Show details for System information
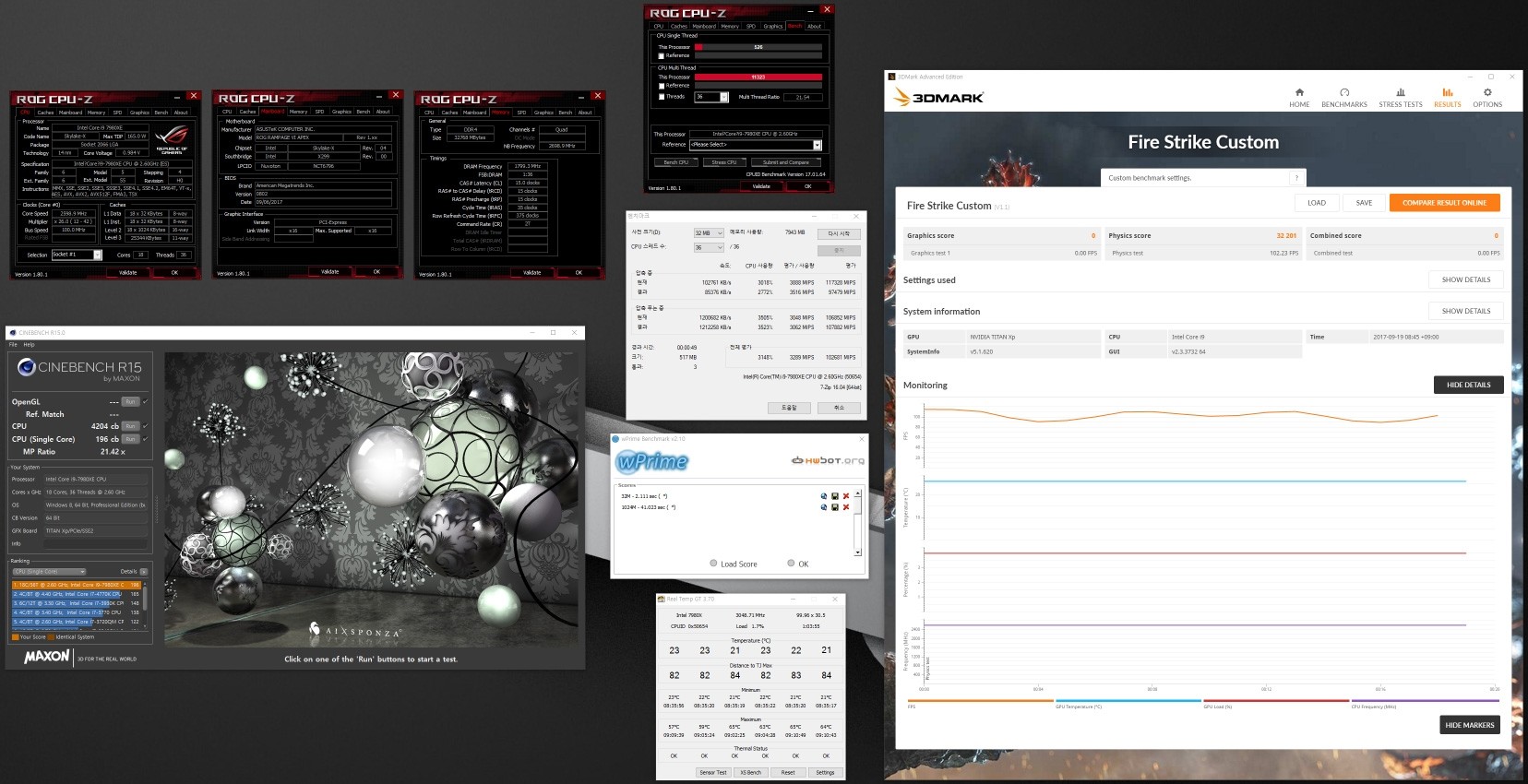 tap(1466, 311)
